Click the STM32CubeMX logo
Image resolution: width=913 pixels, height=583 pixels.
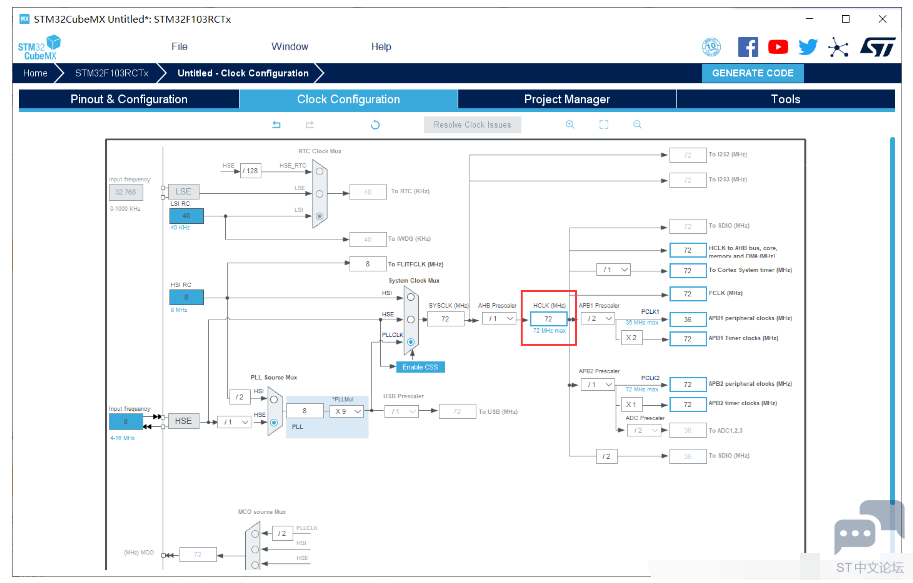tap(39, 47)
